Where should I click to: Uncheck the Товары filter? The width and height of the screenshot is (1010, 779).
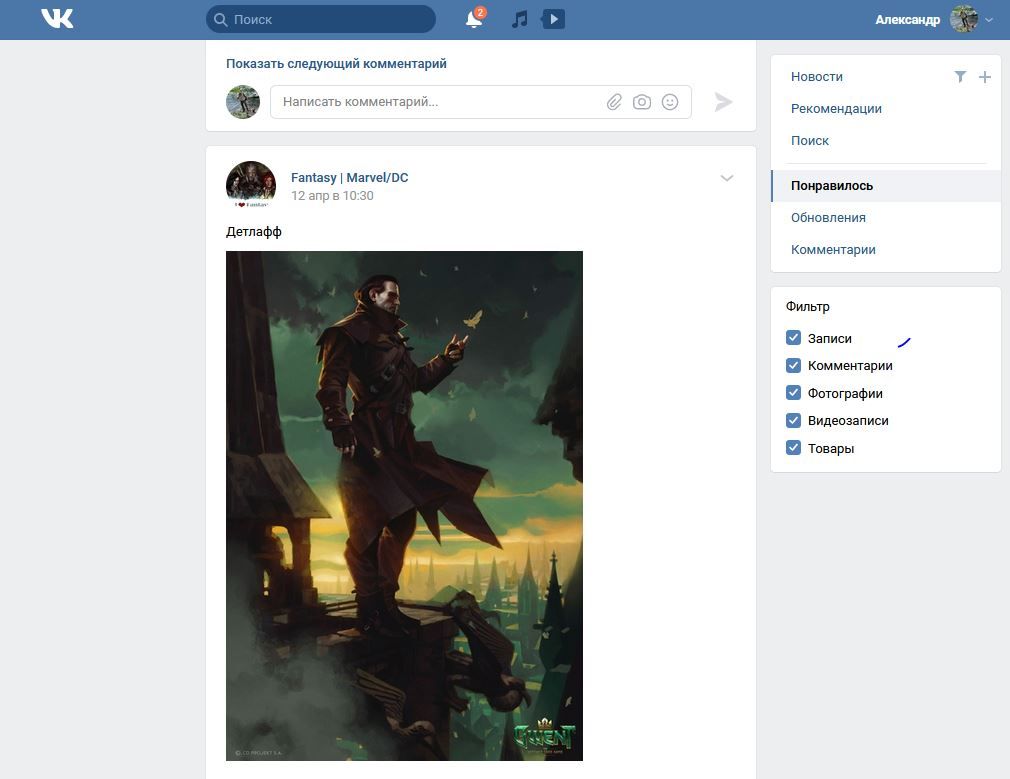coord(793,448)
